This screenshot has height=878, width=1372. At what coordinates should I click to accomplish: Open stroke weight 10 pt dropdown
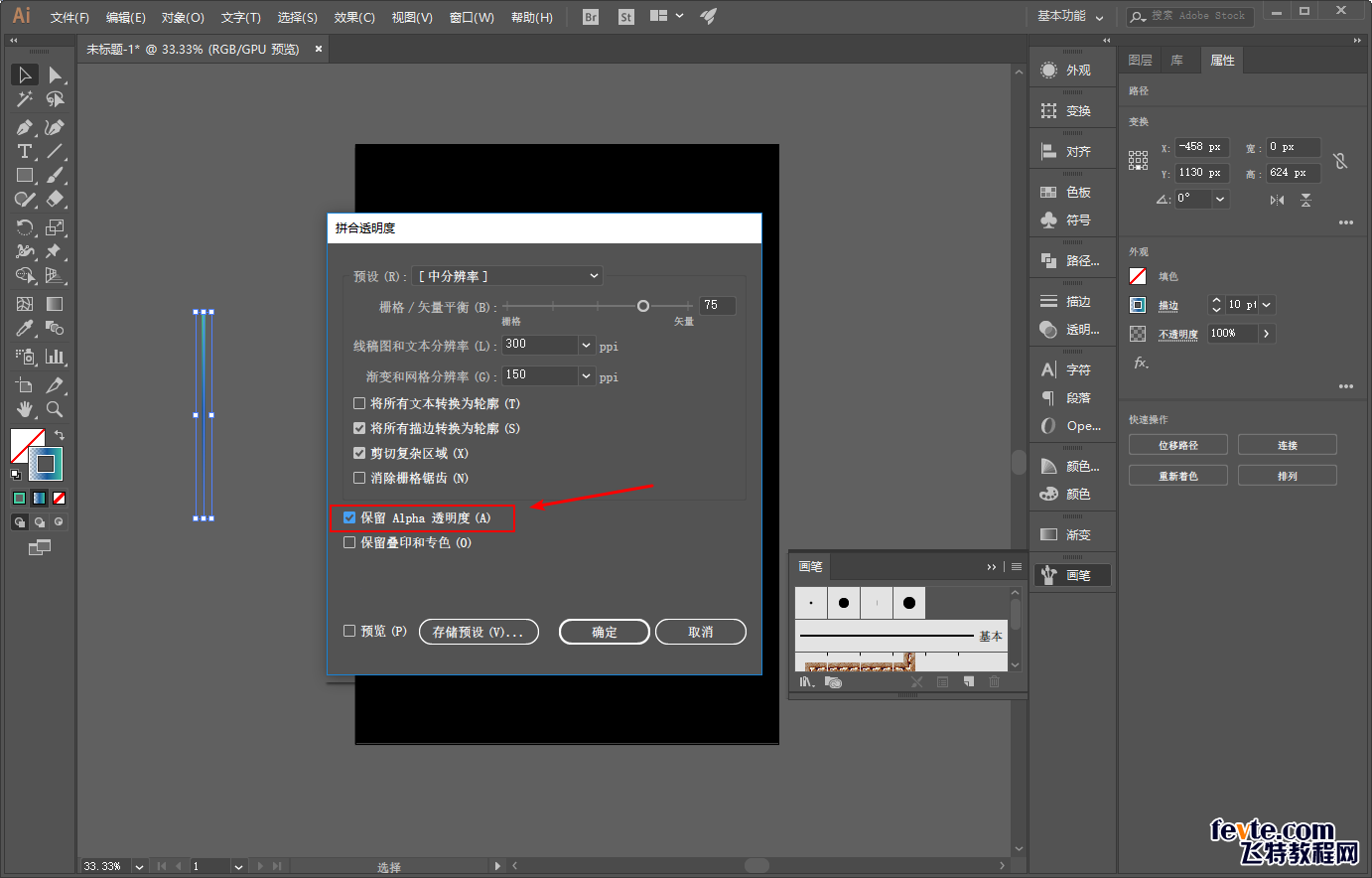pos(1267,305)
